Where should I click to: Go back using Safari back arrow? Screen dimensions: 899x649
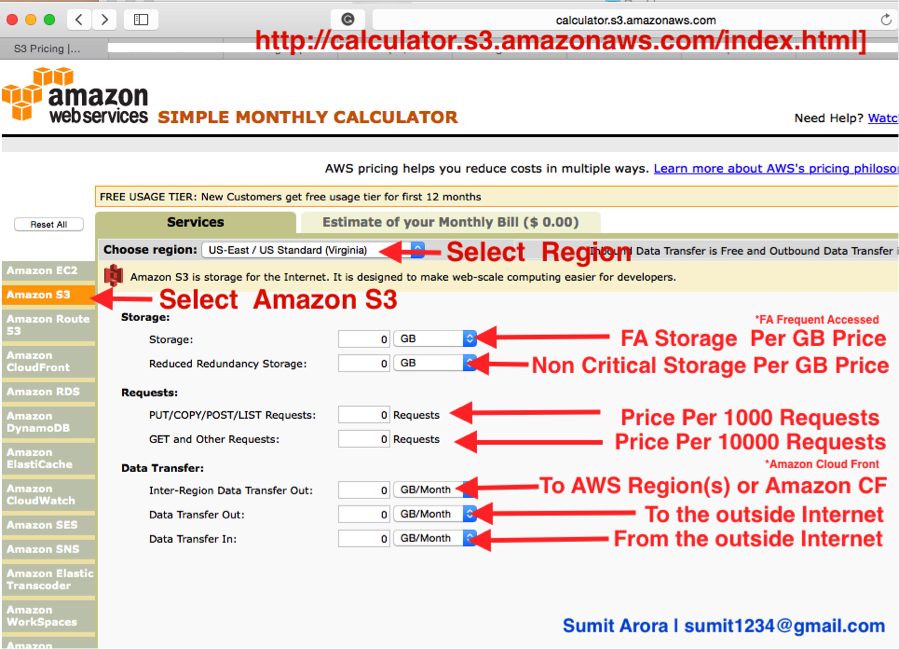tap(79, 19)
